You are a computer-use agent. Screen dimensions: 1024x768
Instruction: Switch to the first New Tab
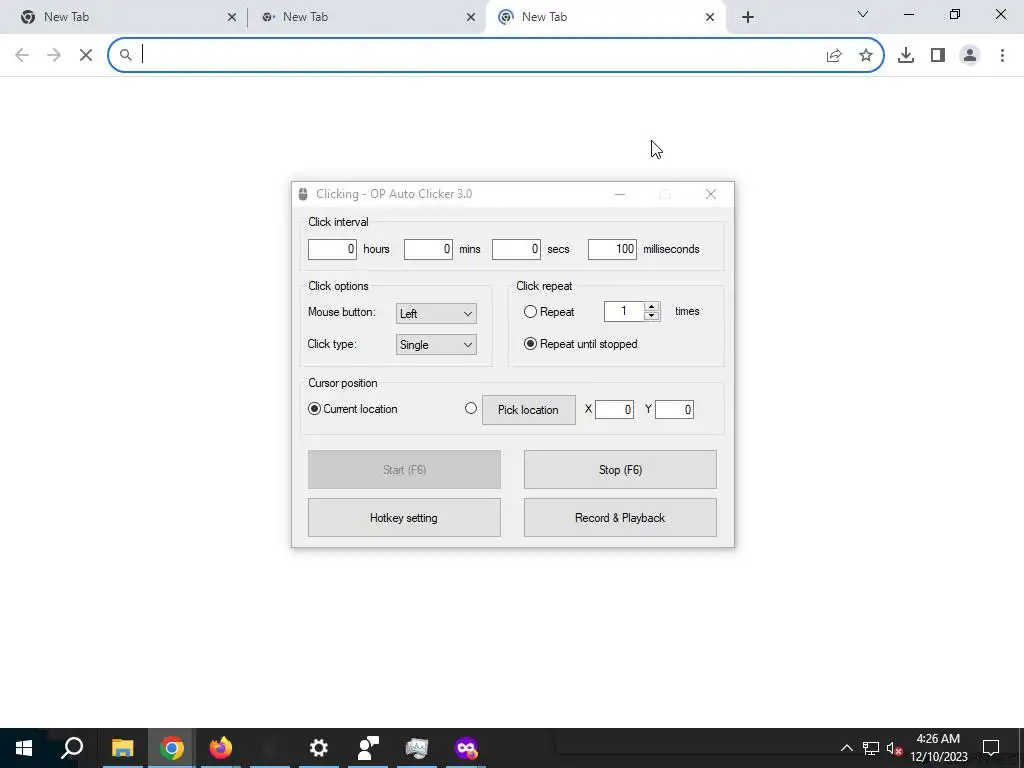(124, 17)
